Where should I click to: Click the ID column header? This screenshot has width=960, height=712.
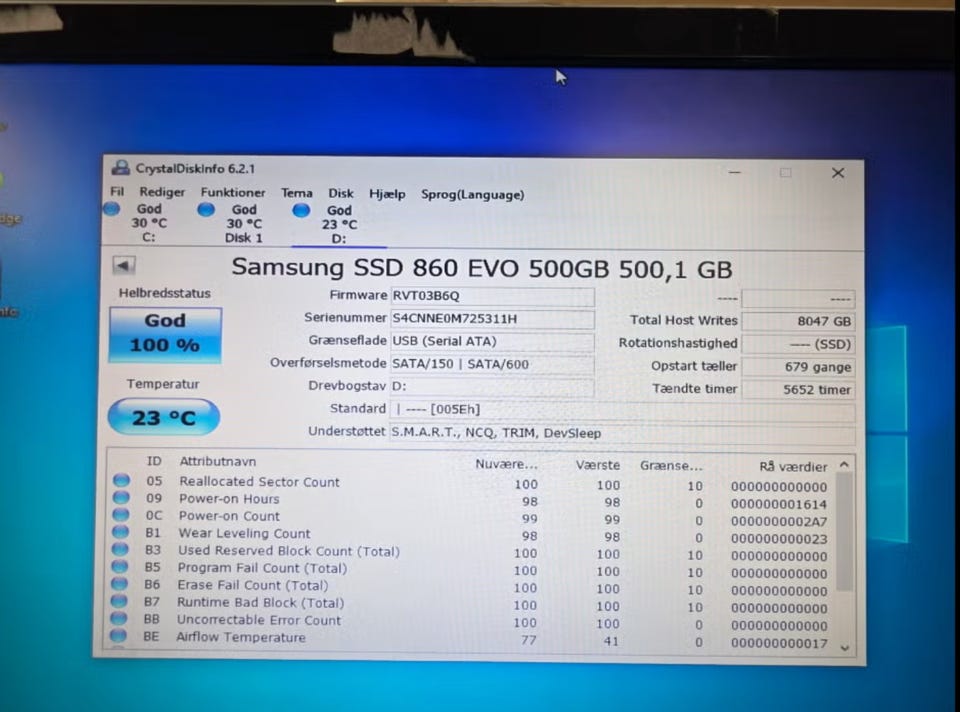point(154,461)
